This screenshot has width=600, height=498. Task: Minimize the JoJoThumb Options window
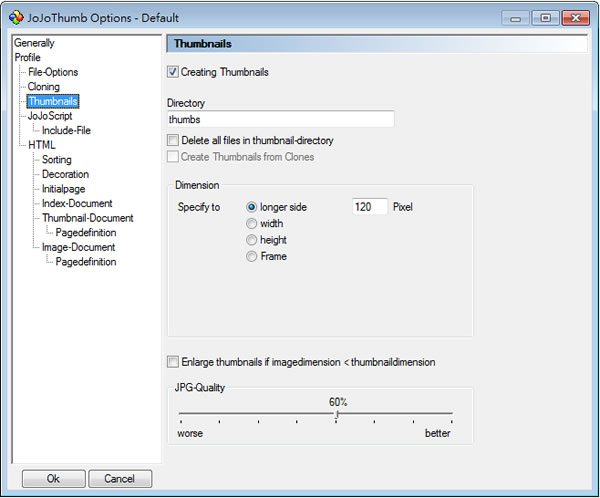point(516,18)
